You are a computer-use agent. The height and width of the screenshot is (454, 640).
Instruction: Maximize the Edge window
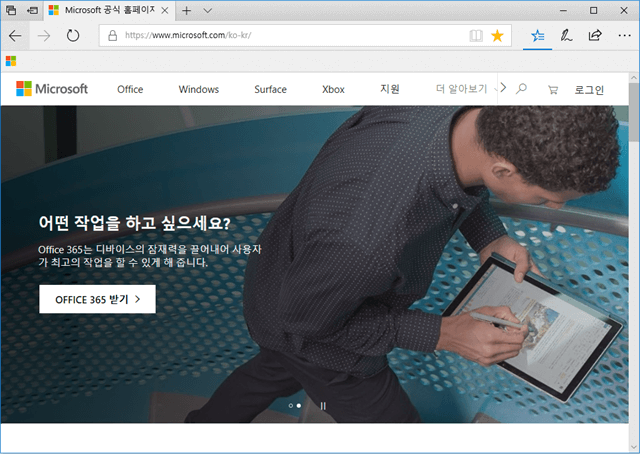[x=593, y=11]
